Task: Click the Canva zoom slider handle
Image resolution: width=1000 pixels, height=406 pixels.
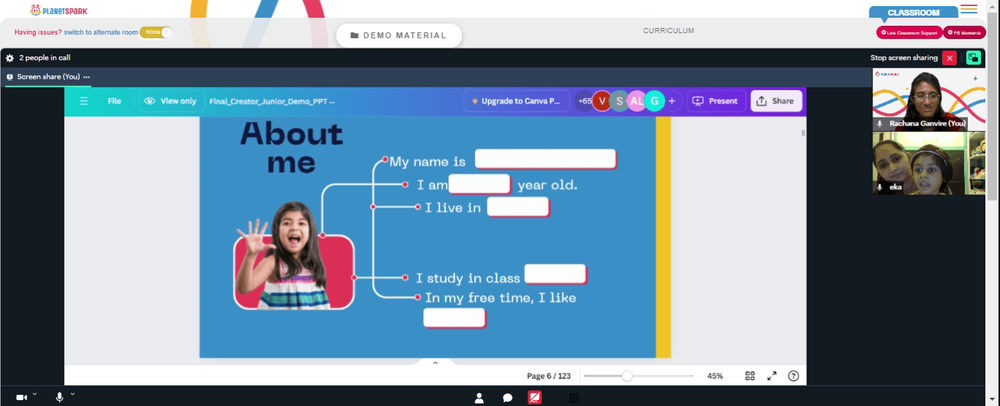Action: (x=627, y=376)
